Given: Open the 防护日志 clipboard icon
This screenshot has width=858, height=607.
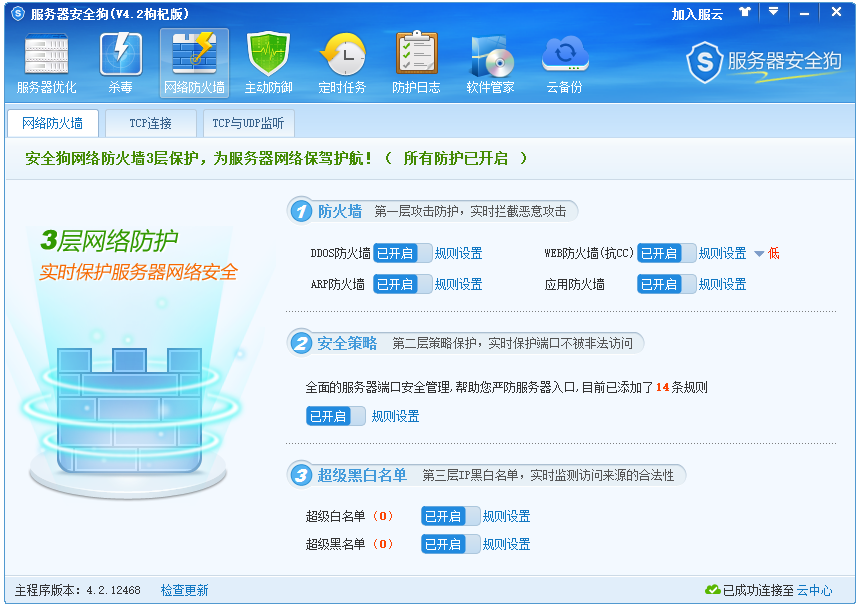Looking at the screenshot, I should [416, 63].
